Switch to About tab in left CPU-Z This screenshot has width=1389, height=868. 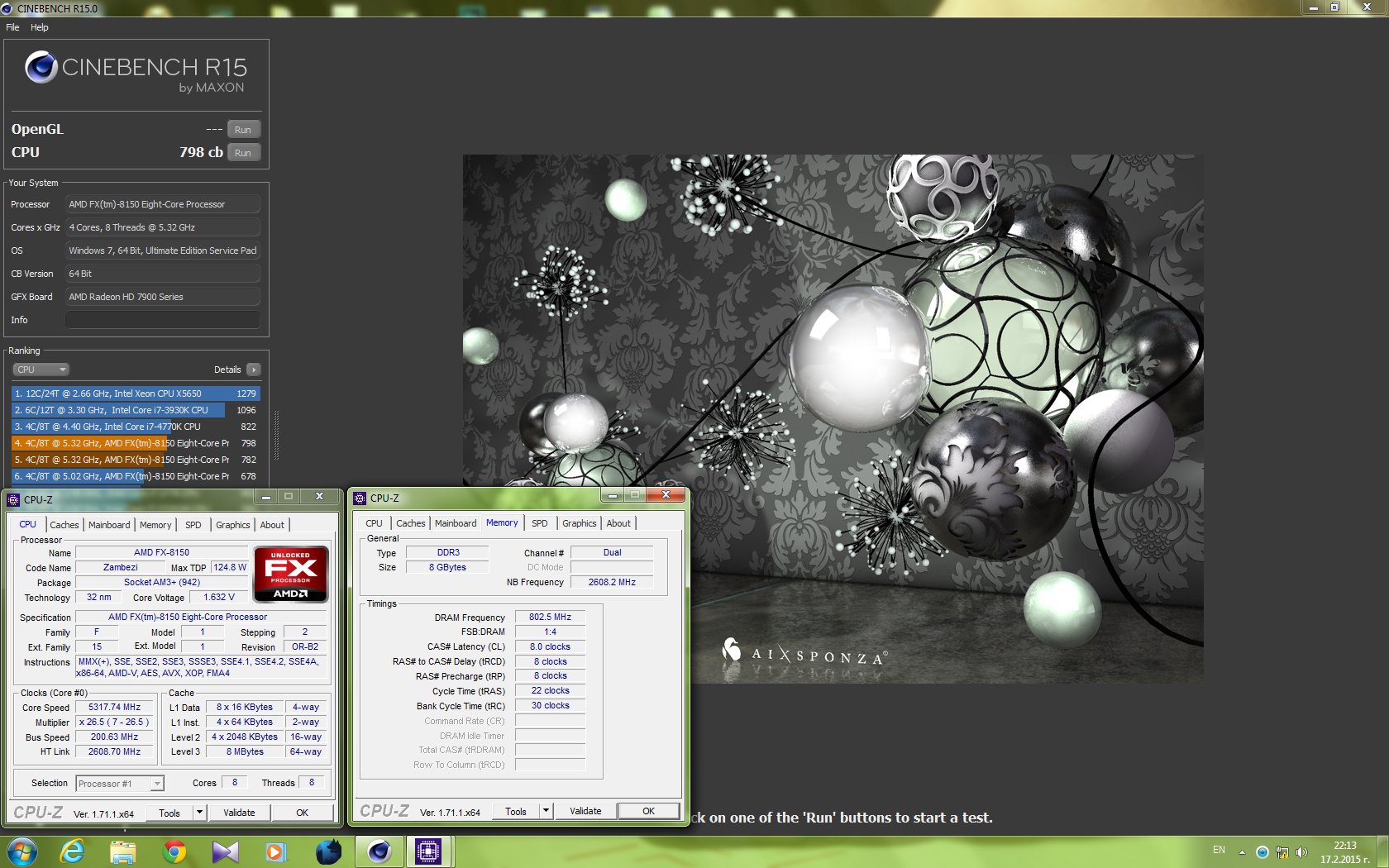pos(272,525)
